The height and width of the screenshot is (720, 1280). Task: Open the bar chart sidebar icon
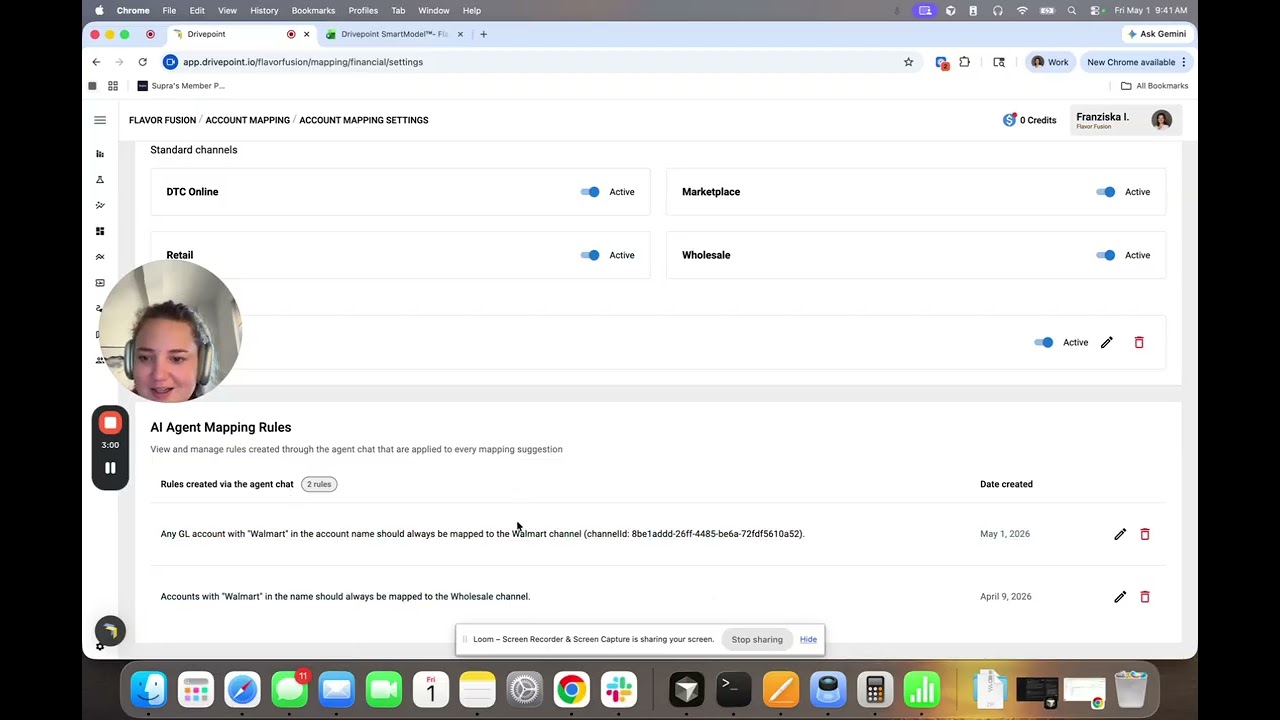pos(100,154)
